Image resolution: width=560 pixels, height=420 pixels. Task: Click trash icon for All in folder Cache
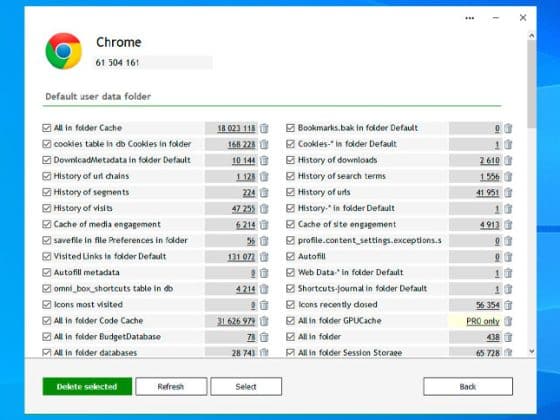click(264, 128)
